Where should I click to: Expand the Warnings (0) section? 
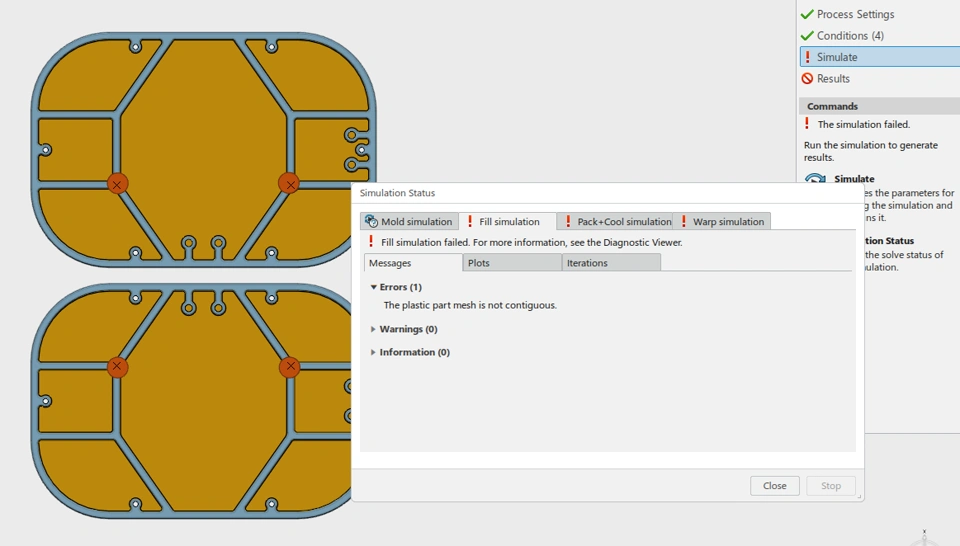(373, 329)
